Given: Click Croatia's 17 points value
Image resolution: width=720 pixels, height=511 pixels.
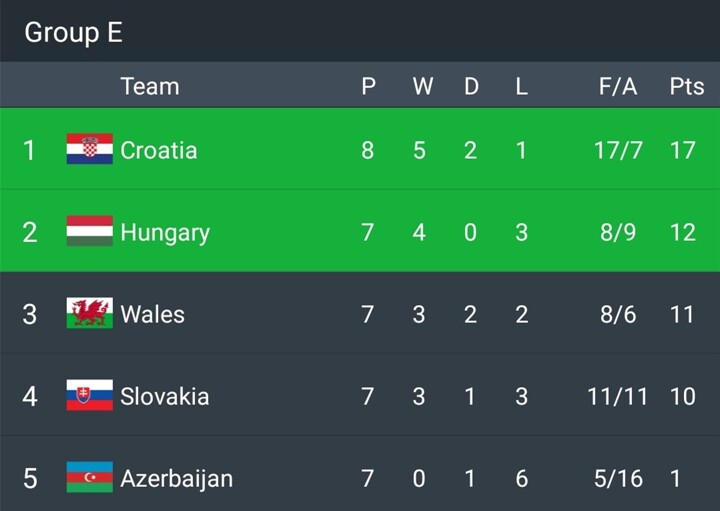Looking at the screenshot, I should pyautogui.click(x=682, y=150).
